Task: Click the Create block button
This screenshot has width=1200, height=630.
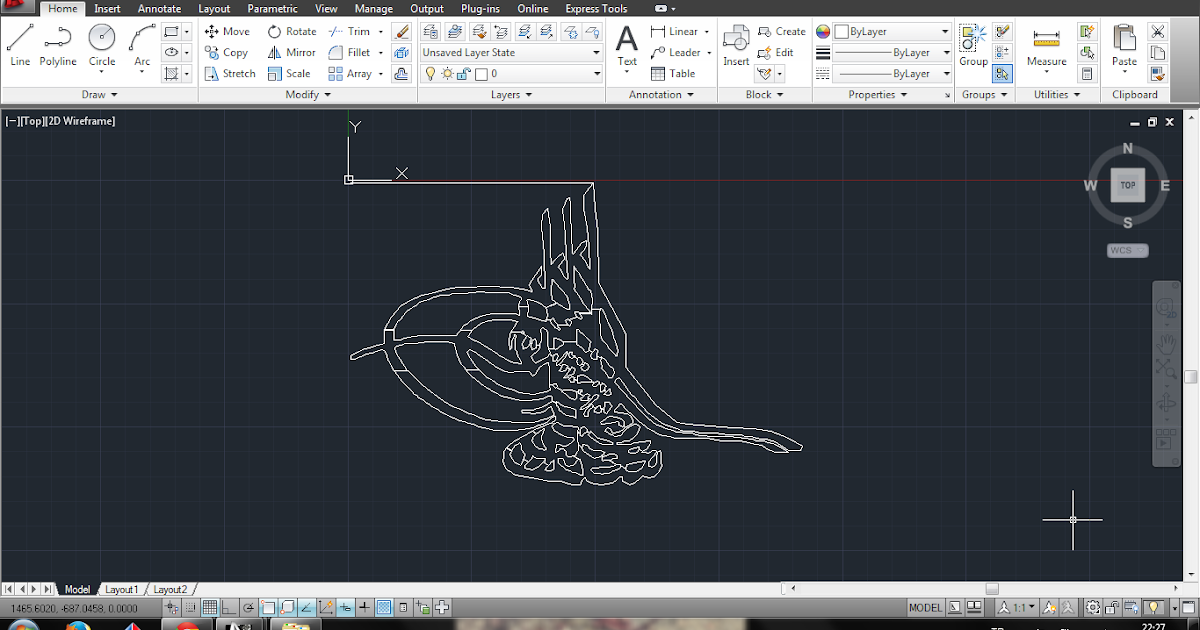Action: pyautogui.click(x=781, y=31)
